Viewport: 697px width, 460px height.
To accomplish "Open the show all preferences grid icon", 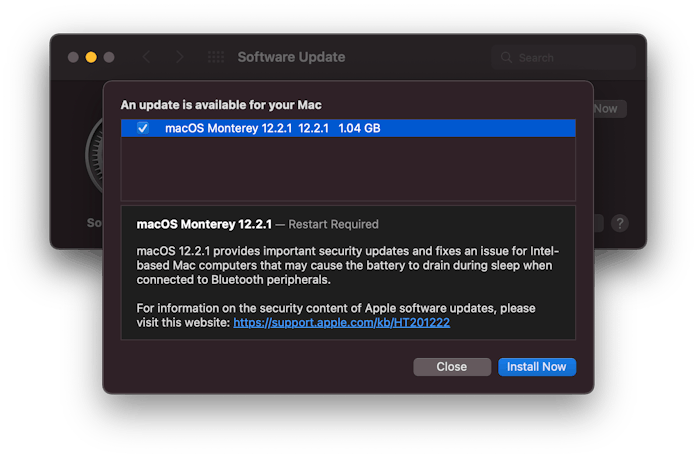I will pyautogui.click(x=216, y=57).
